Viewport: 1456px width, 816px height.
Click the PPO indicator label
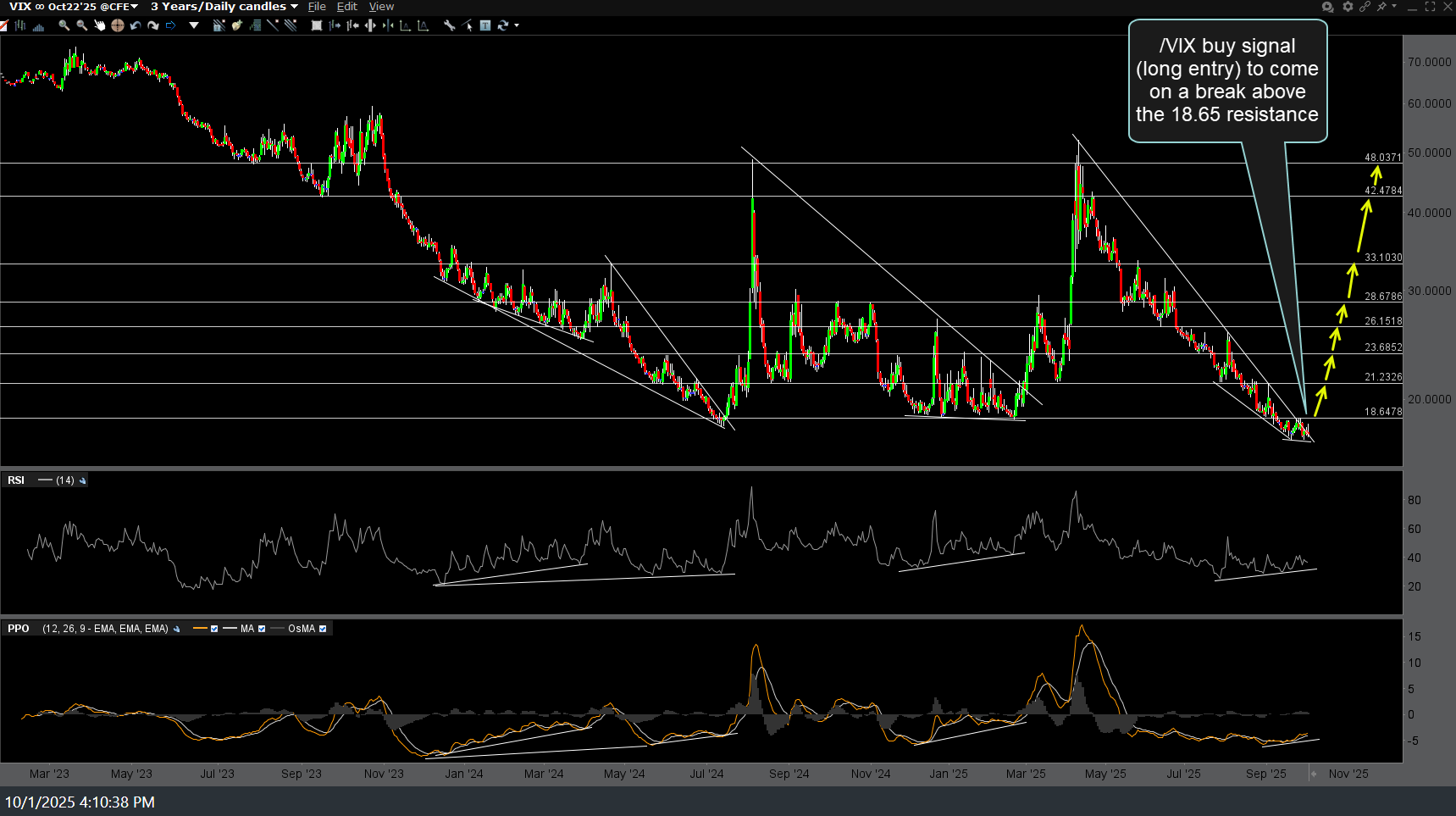point(19,629)
